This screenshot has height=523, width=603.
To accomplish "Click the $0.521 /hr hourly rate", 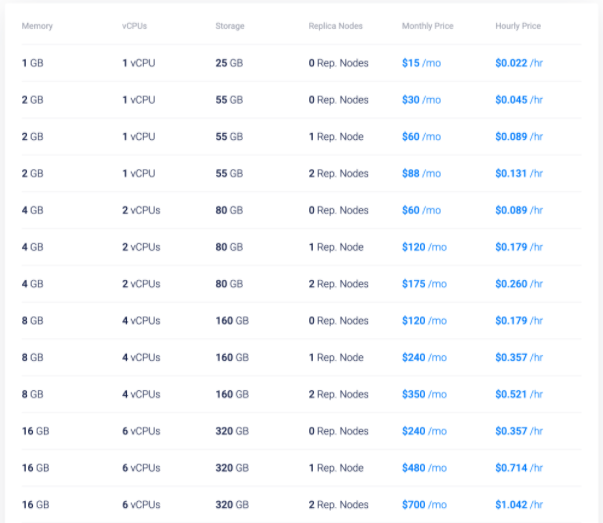I will 519,394.
